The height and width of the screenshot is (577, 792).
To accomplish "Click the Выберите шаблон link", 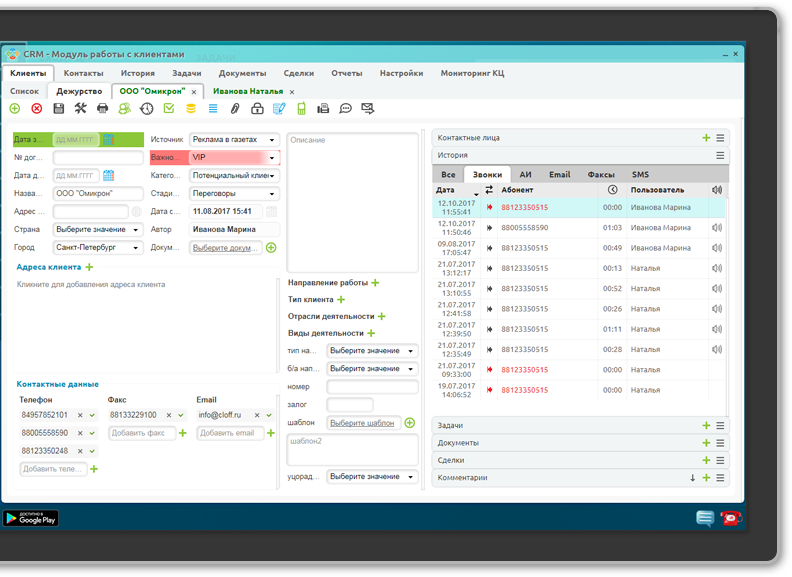I will (x=362, y=423).
